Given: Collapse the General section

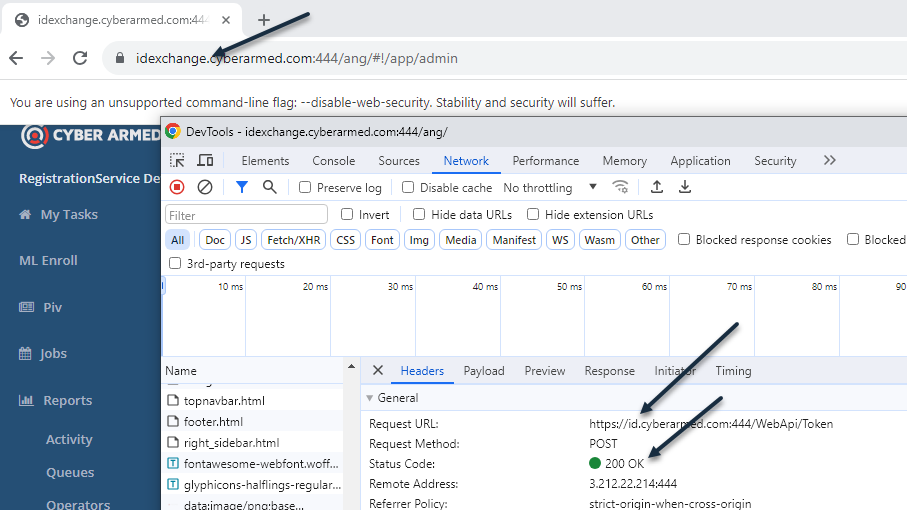Looking at the screenshot, I should coord(370,398).
